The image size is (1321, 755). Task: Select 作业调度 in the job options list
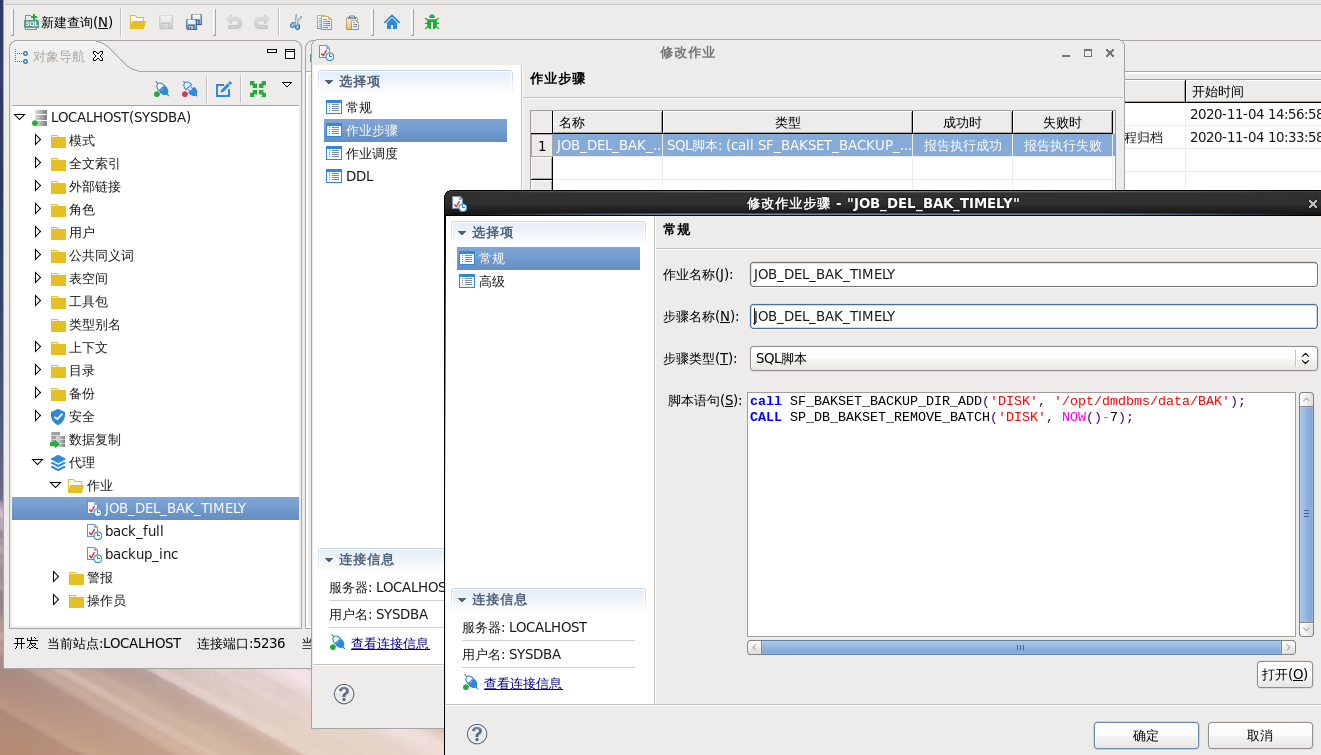pos(371,153)
